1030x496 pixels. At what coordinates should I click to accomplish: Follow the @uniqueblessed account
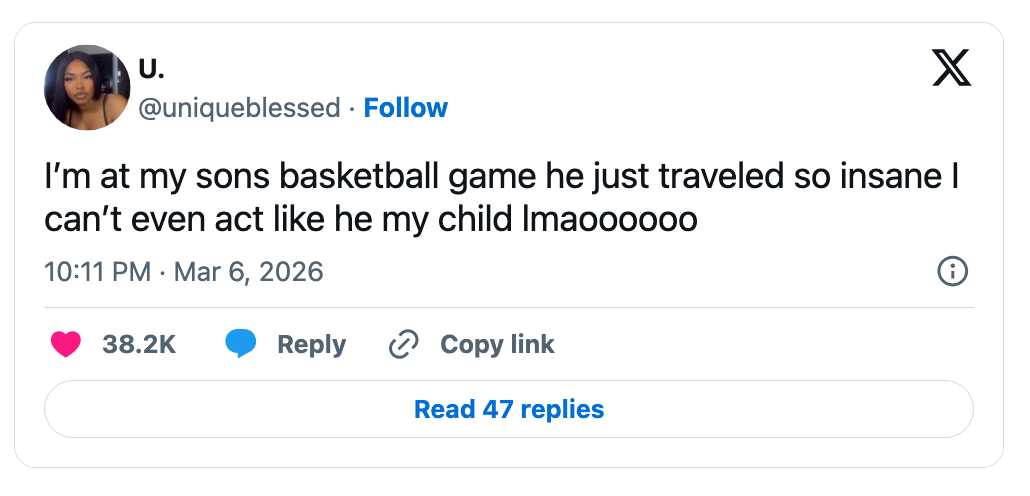[x=405, y=108]
